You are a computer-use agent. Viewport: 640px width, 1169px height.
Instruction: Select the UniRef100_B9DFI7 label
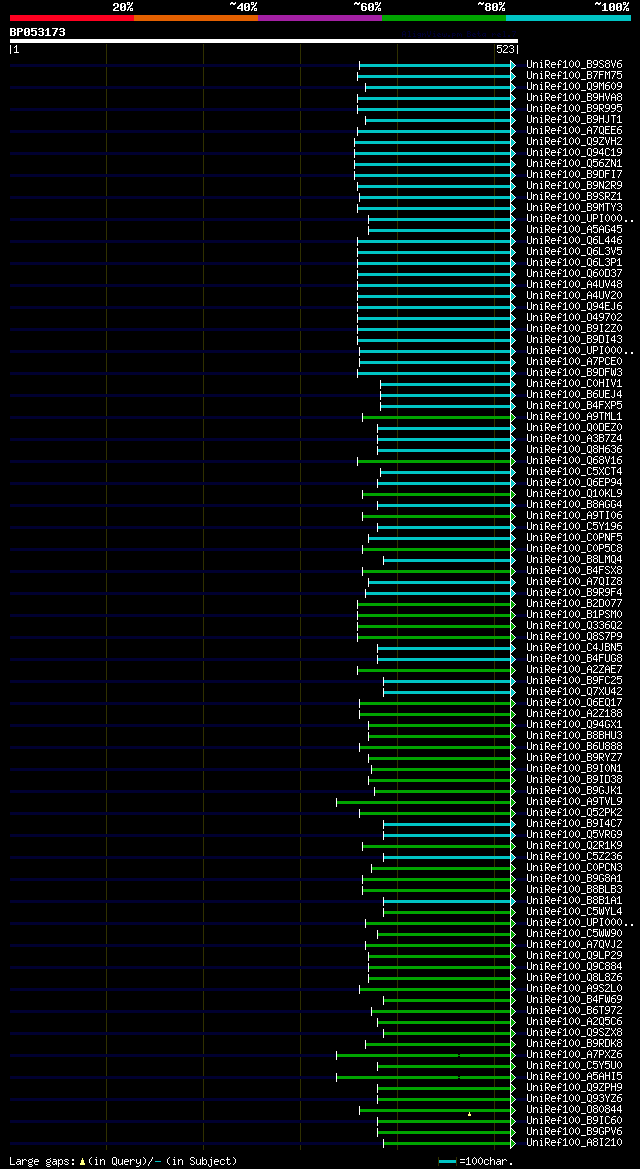click(574, 174)
